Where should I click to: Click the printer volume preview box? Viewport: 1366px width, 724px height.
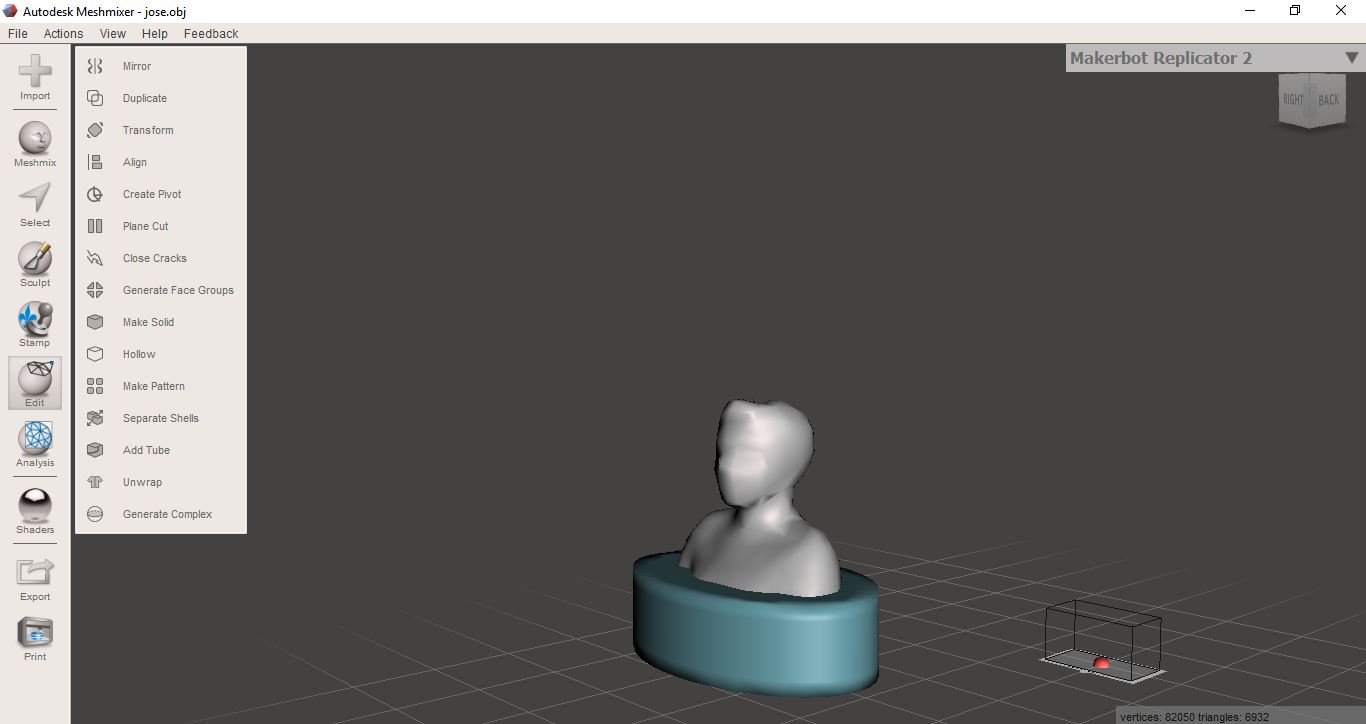[1102, 641]
